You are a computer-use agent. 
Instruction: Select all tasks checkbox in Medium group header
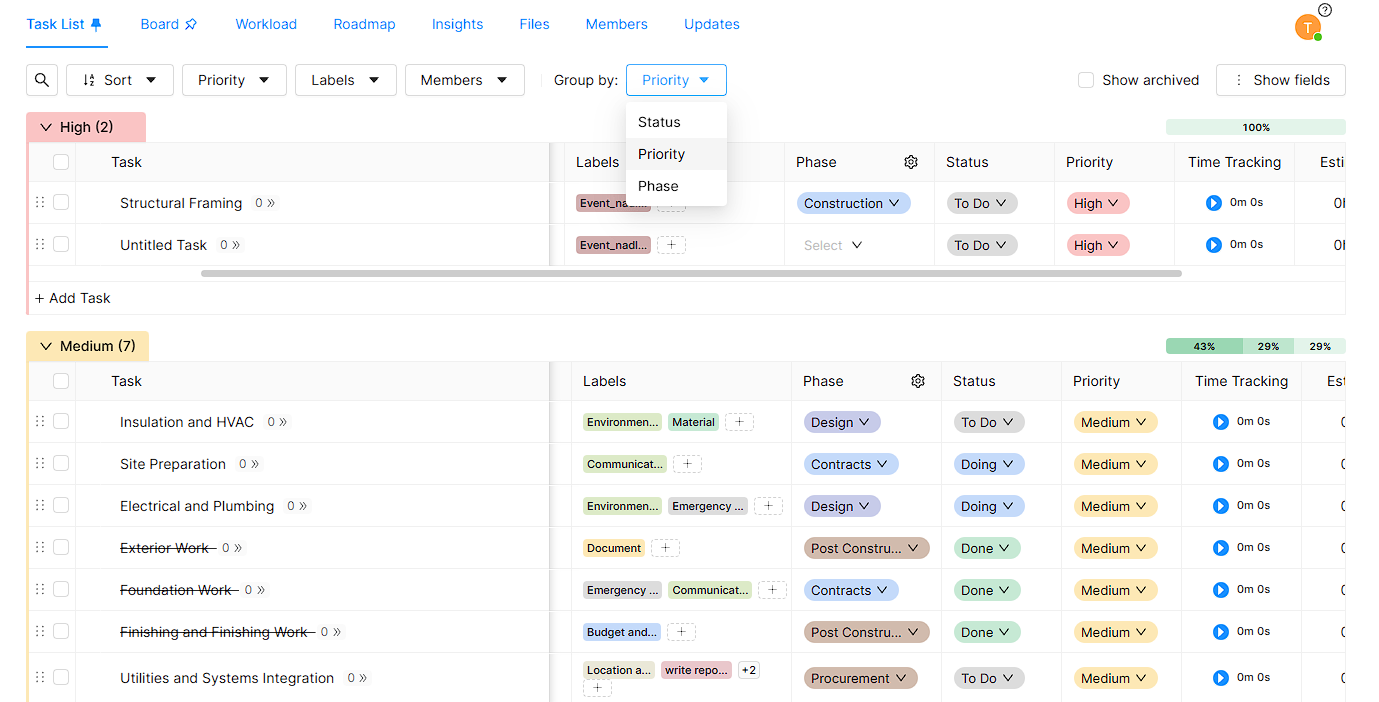pos(61,381)
